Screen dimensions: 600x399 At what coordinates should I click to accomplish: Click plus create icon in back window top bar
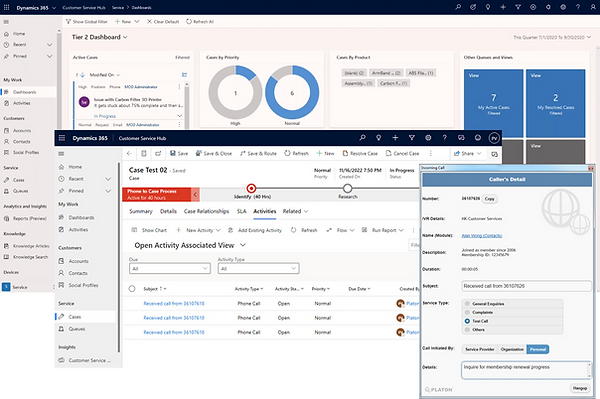pyautogui.click(x=503, y=7)
